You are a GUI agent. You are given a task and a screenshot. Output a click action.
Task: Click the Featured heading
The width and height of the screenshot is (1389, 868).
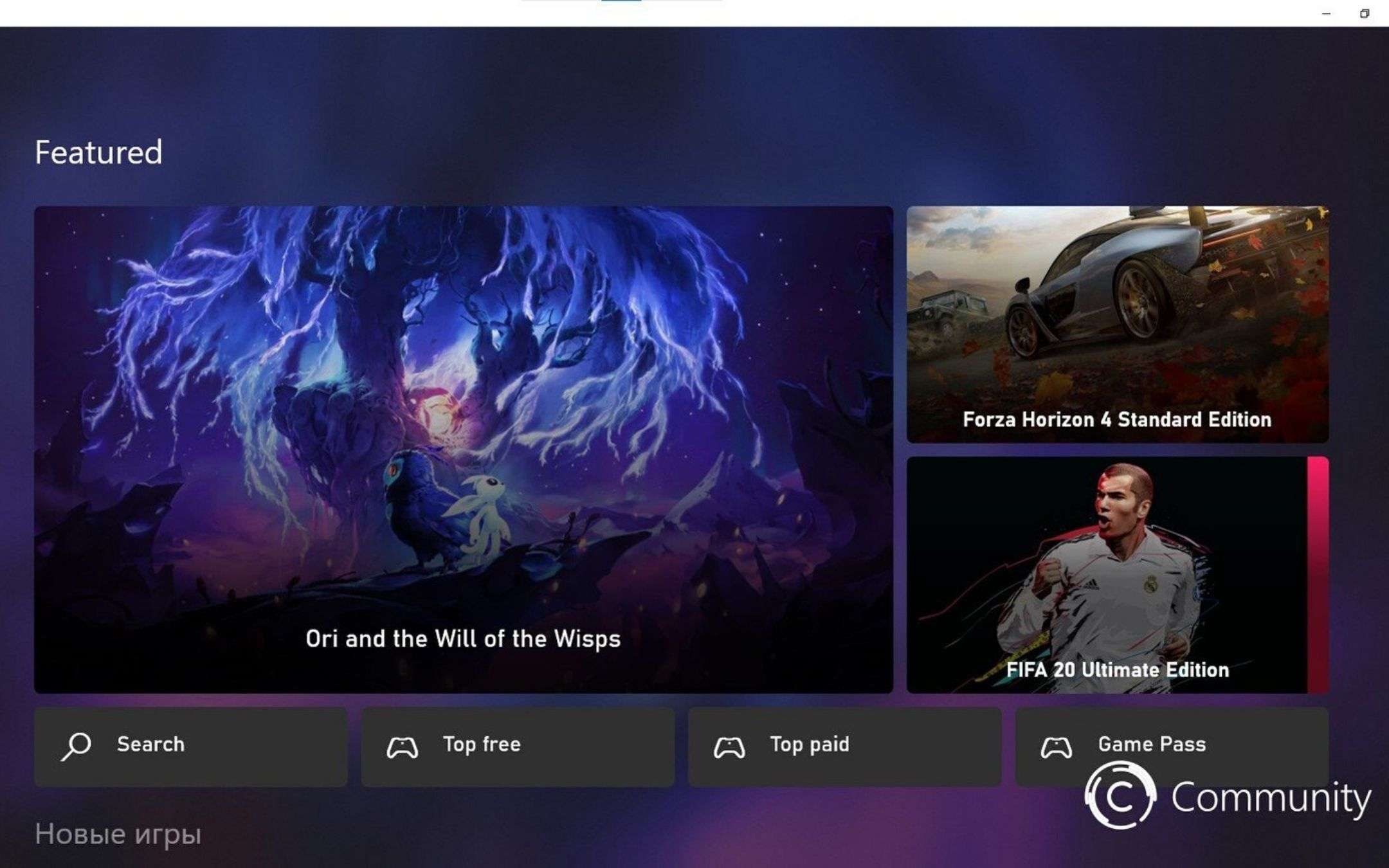pos(98,152)
